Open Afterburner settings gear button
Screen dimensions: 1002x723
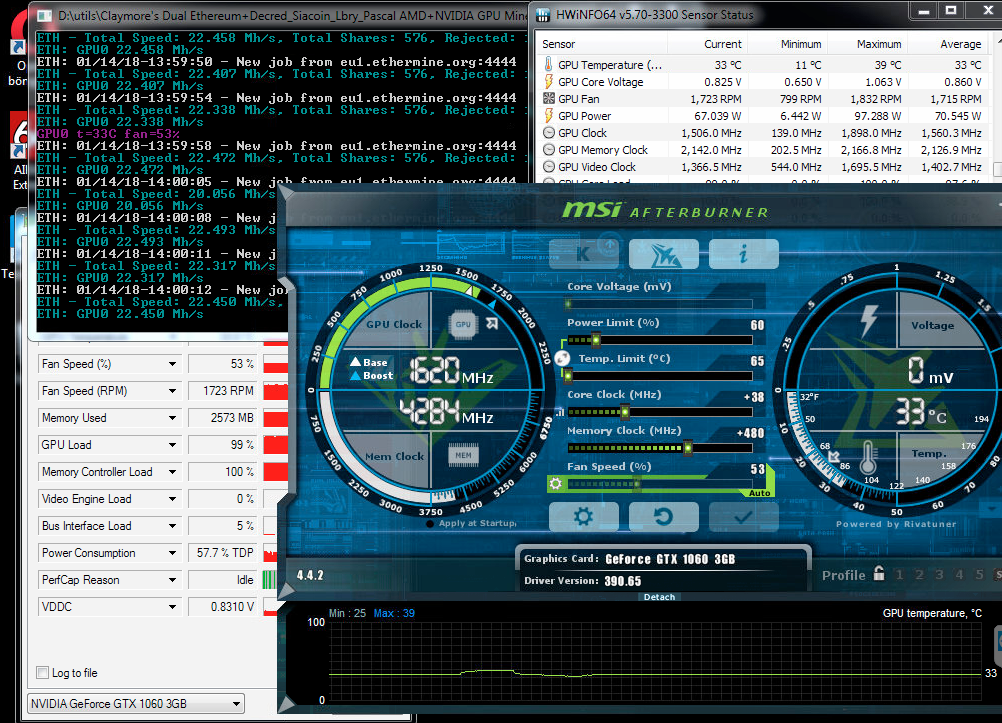coord(583,517)
